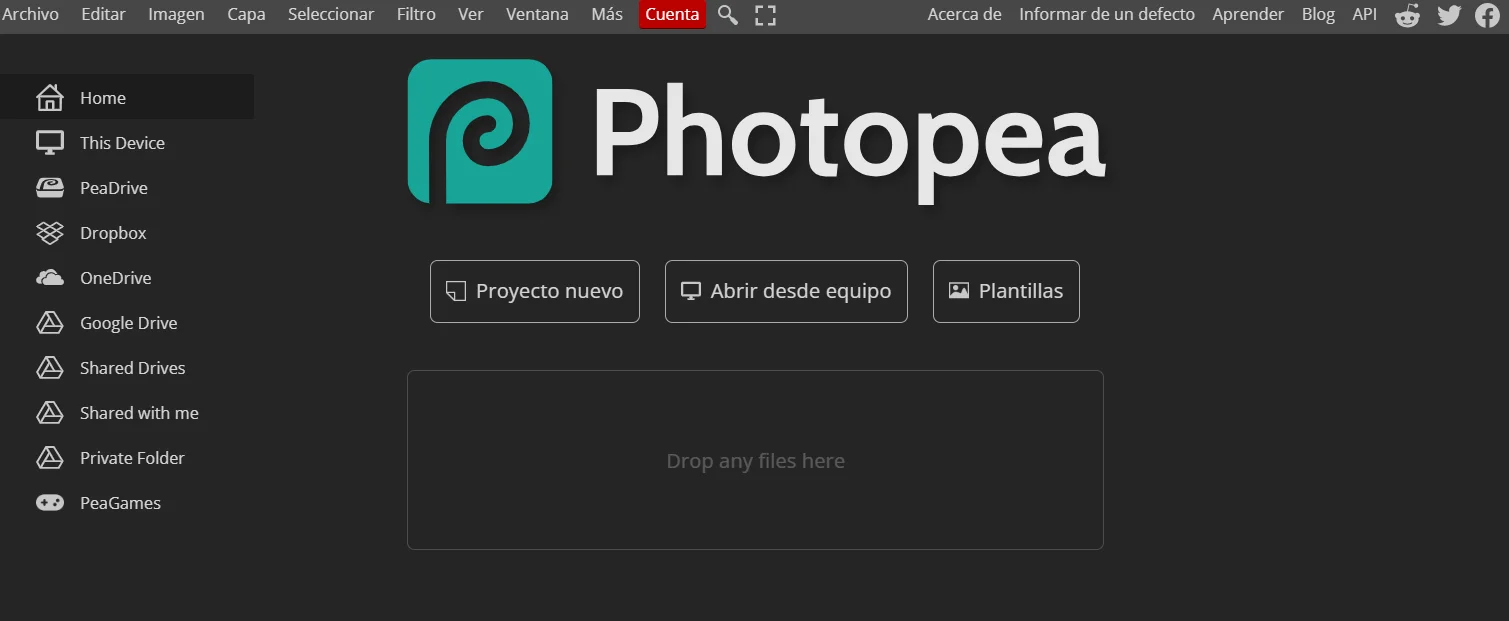Open the Facebook icon link
The width and height of the screenshot is (1509, 621).
coord(1487,15)
